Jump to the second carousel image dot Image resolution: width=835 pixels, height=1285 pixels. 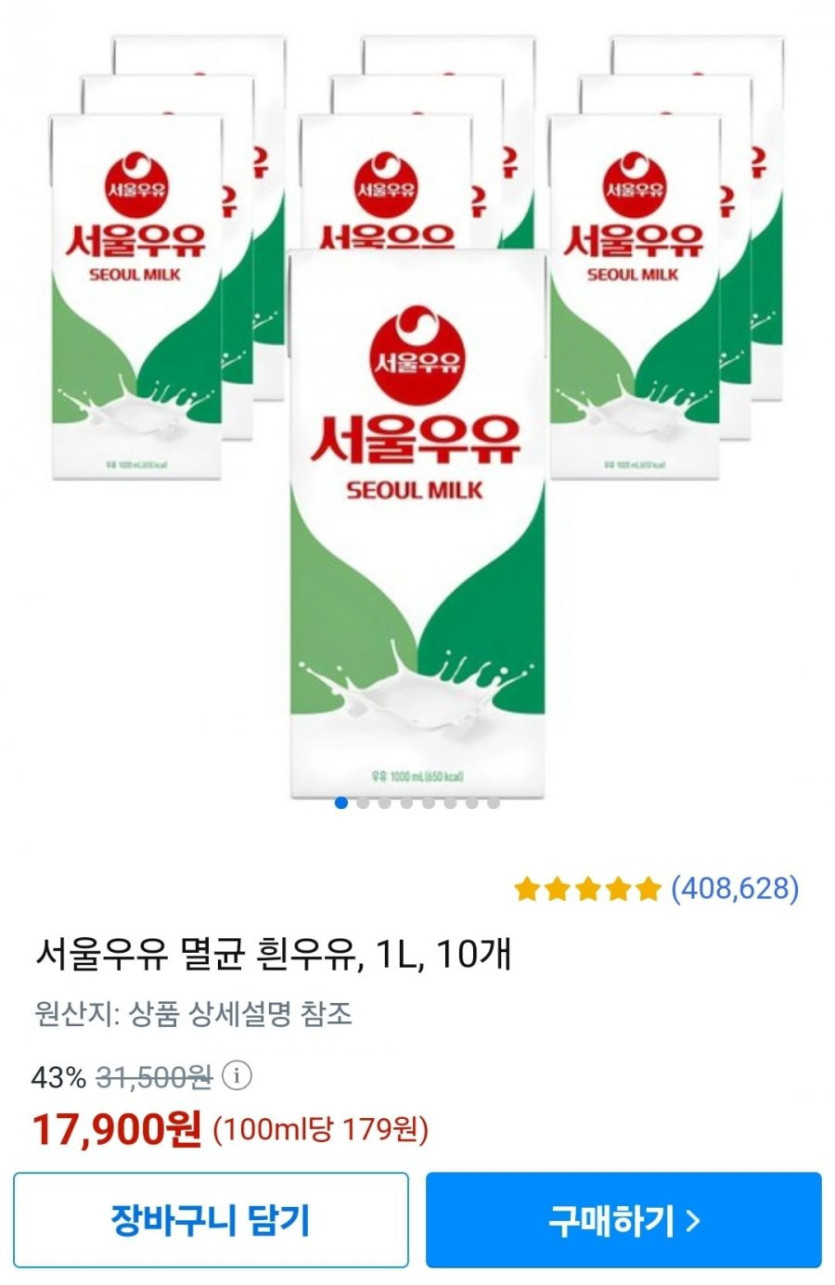coord(363,802)
